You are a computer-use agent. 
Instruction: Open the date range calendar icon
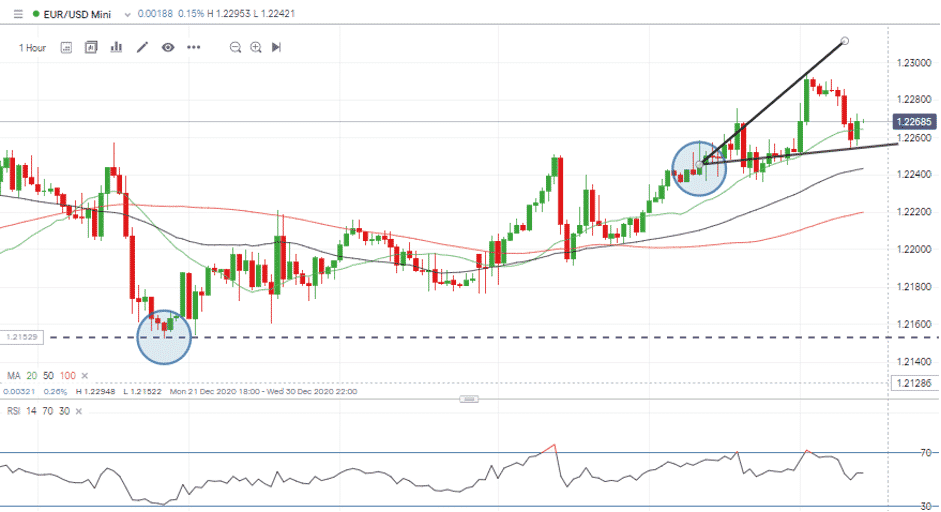pyautogui.click(x=67, y=47)
